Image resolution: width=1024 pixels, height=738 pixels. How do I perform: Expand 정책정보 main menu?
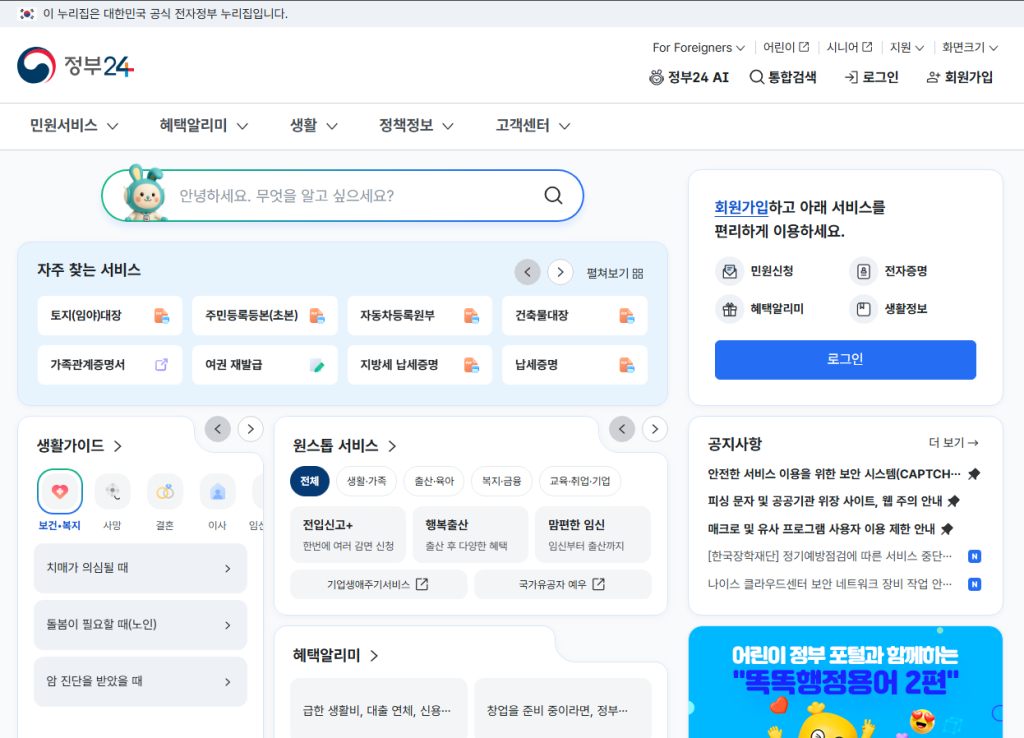(x=416, y=125)
